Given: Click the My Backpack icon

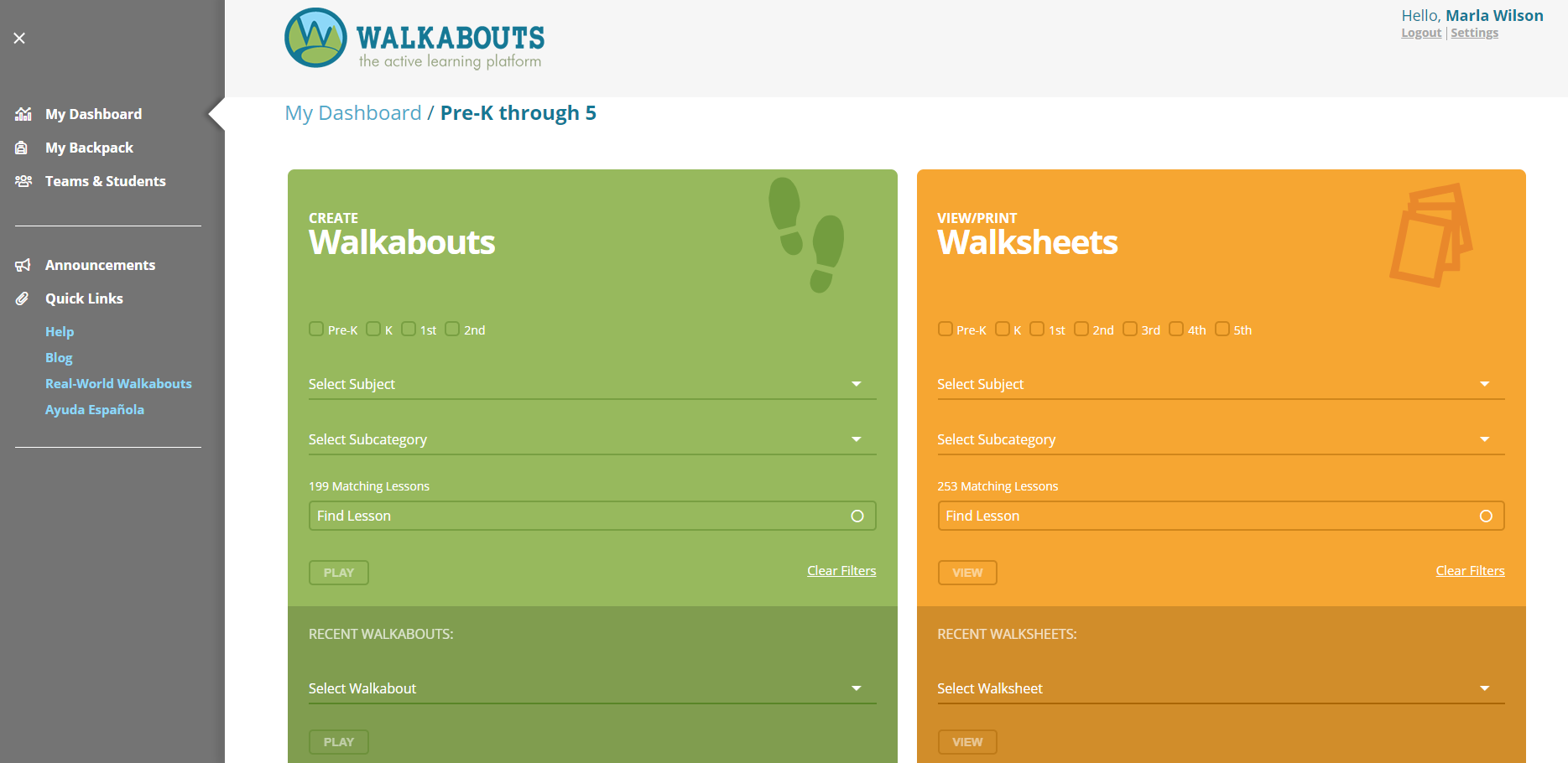Looking at the screenshot, I should click(22, 148).
